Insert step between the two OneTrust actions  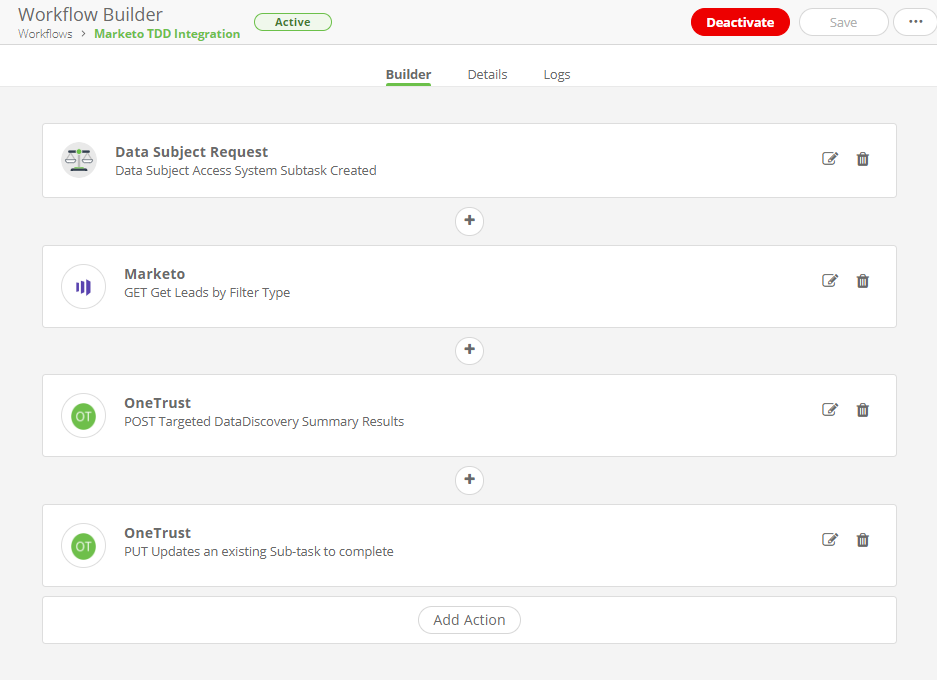coord(469,480)
